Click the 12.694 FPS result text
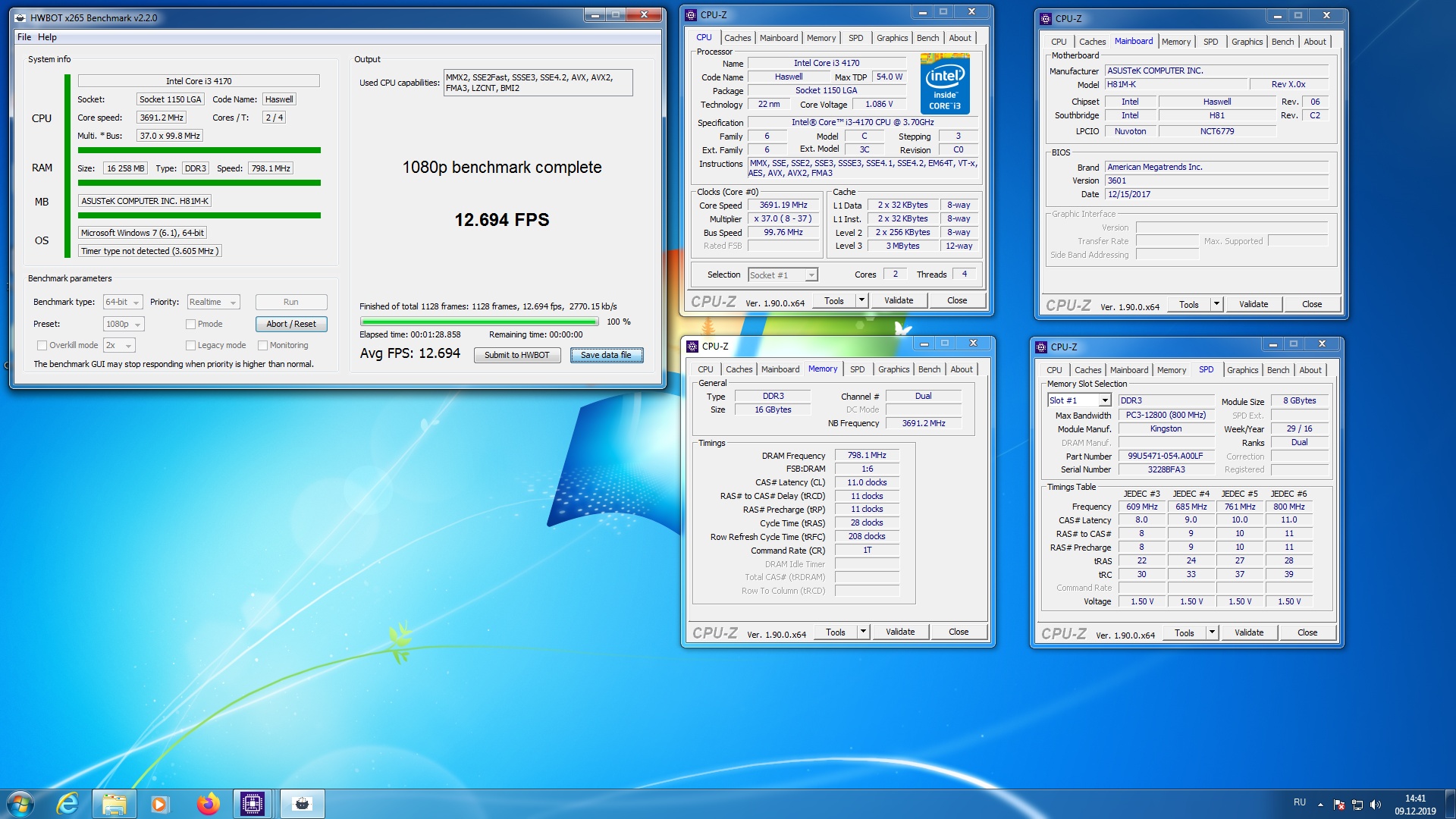Screen dimensions: 1456x819 (x=502, y=220)
